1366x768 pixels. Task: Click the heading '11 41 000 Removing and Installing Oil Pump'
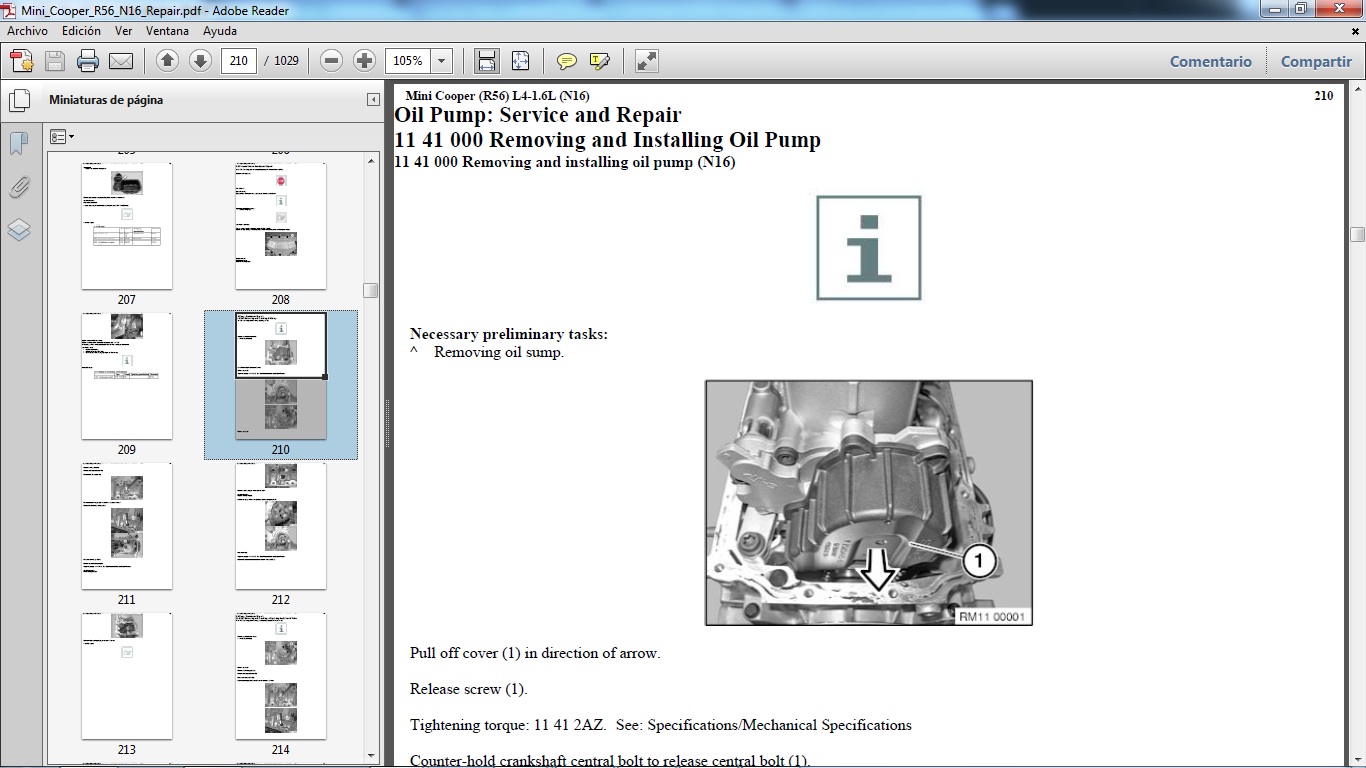(608, 140)
